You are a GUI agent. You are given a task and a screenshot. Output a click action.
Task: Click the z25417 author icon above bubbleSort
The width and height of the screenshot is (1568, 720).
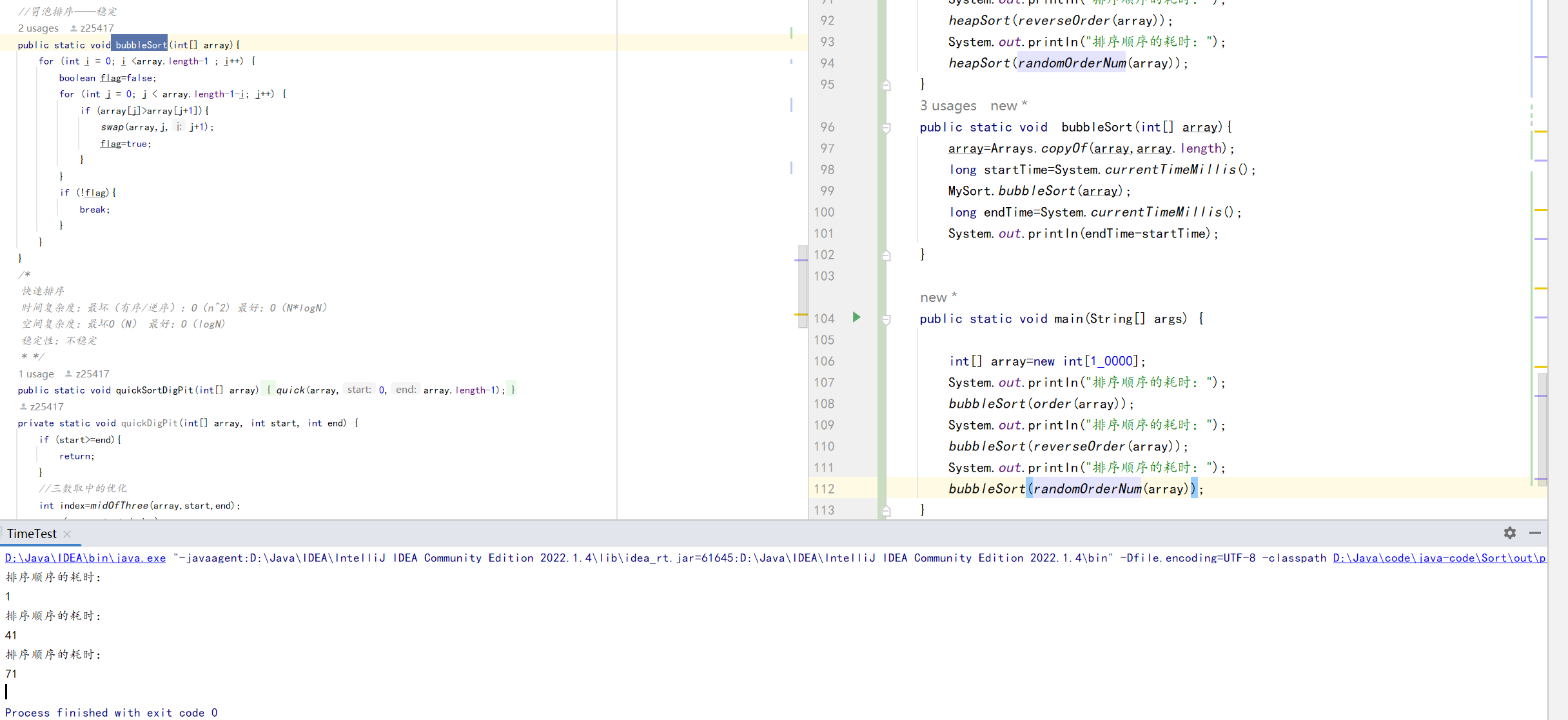pos(73,28)
